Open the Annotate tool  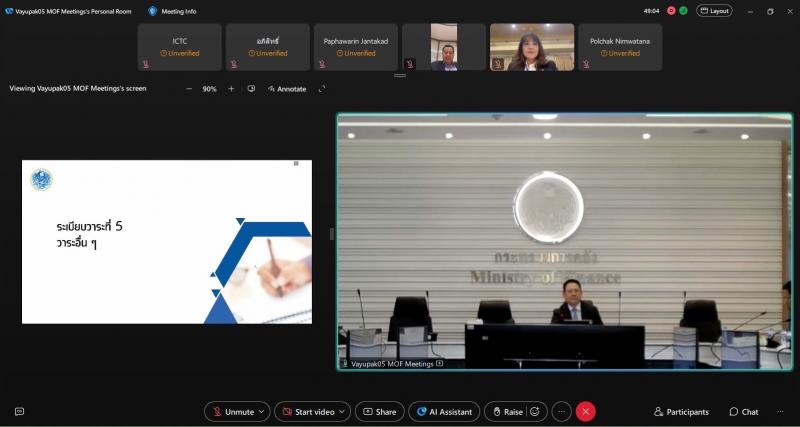pyautogui.click(x=287, y=89)
